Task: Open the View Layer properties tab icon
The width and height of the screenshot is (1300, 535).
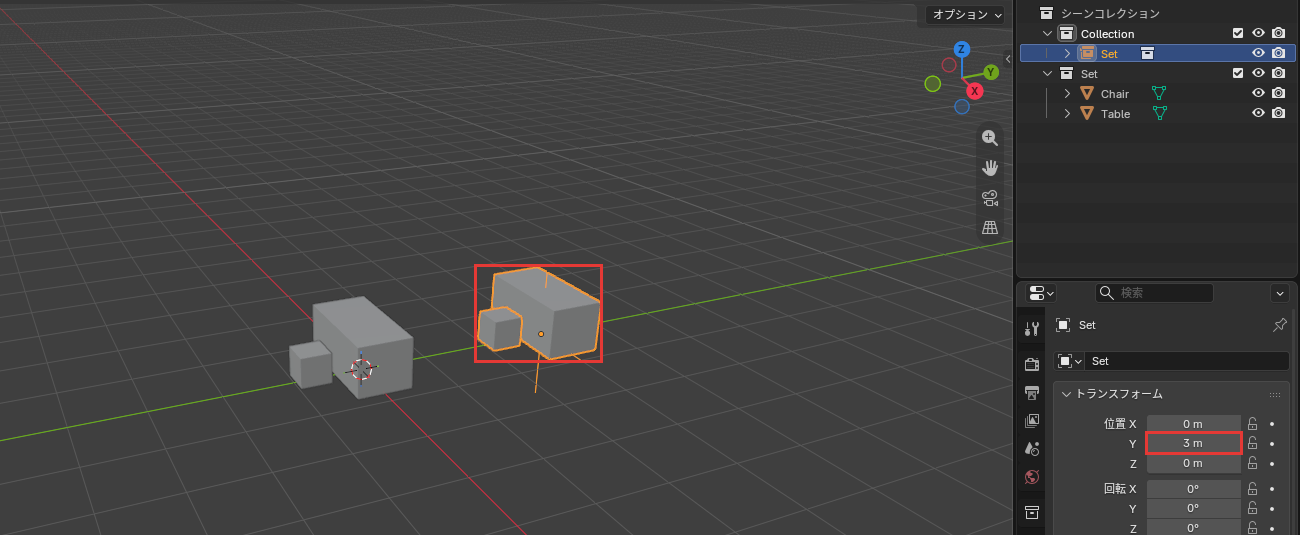Action: coord(1032,421)
